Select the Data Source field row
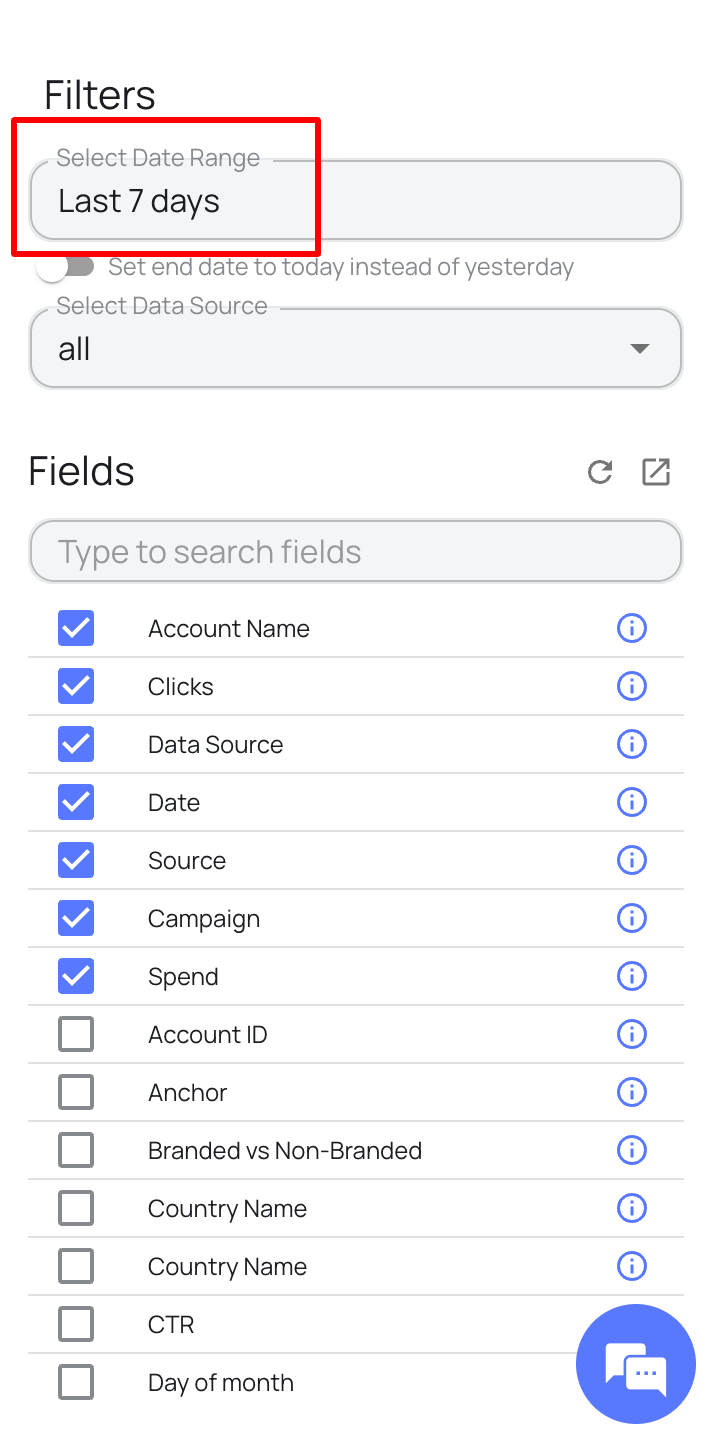The width and height of the screenshot is (710, 1442). pos(356,744)
